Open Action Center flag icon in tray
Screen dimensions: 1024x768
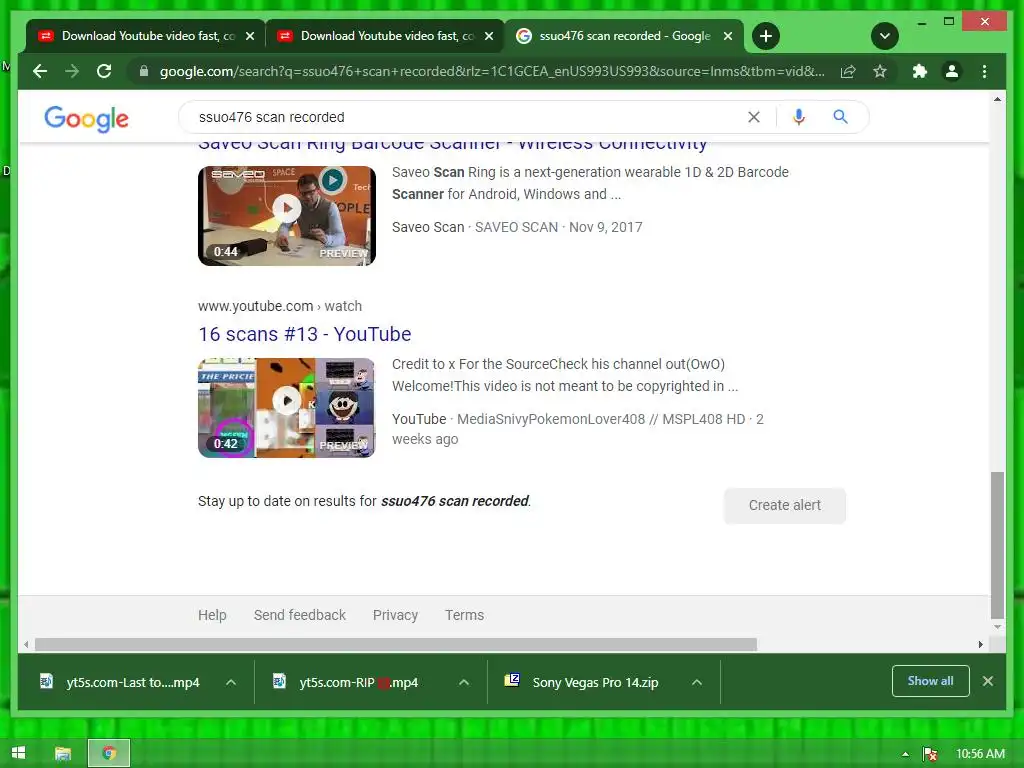coord(930,754)
